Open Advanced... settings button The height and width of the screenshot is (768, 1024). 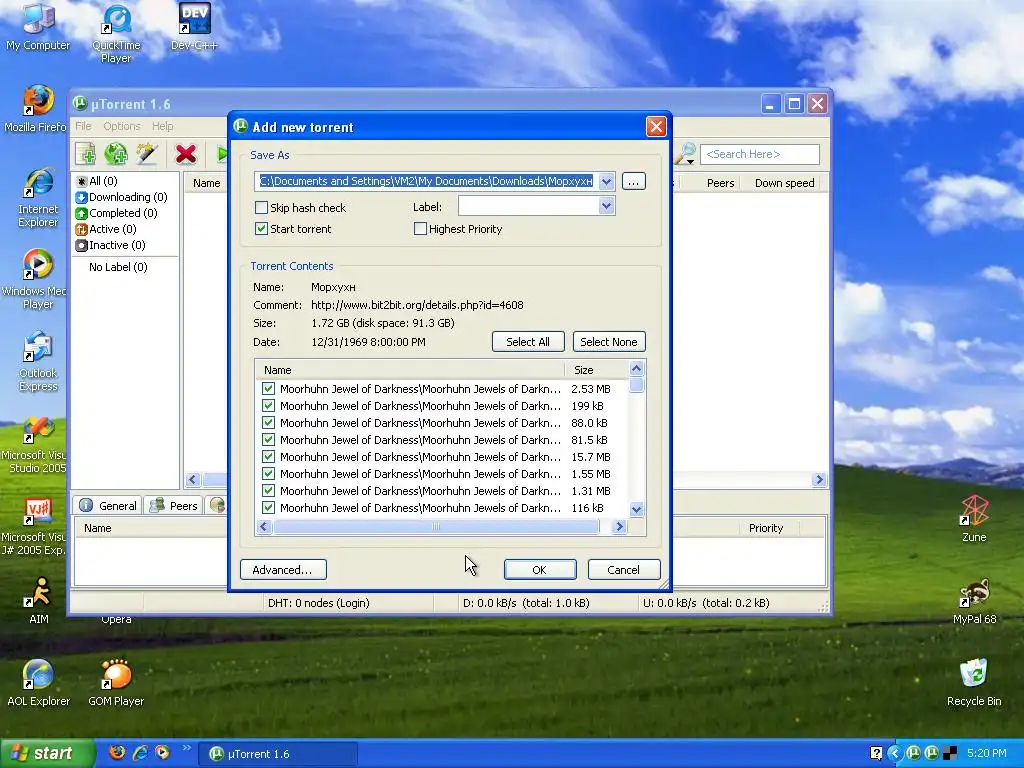[283, 569]
